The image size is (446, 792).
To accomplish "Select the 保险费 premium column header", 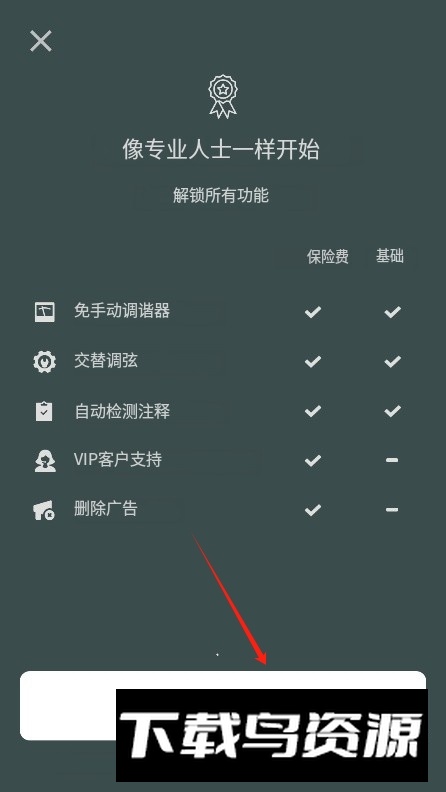I will (x=327, y=257).
